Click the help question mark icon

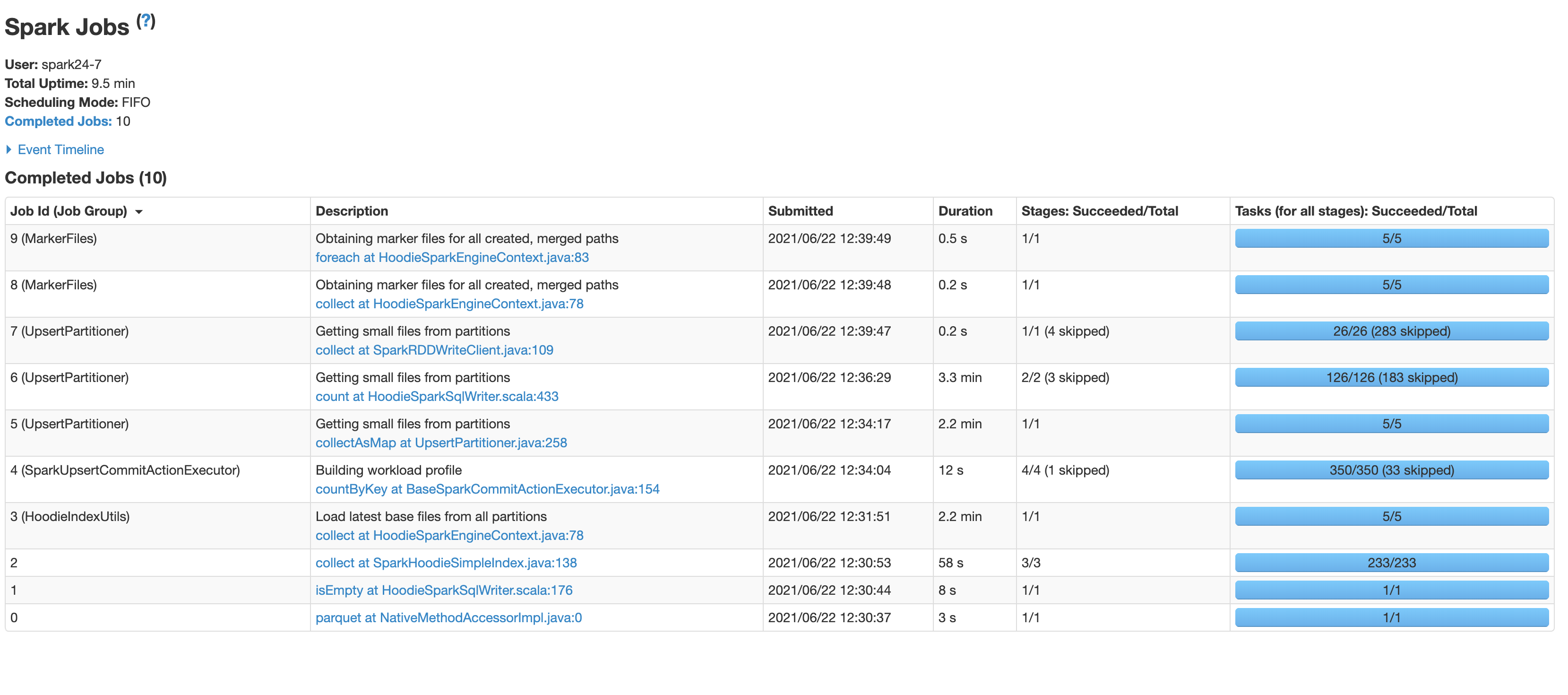click(146, 20)
